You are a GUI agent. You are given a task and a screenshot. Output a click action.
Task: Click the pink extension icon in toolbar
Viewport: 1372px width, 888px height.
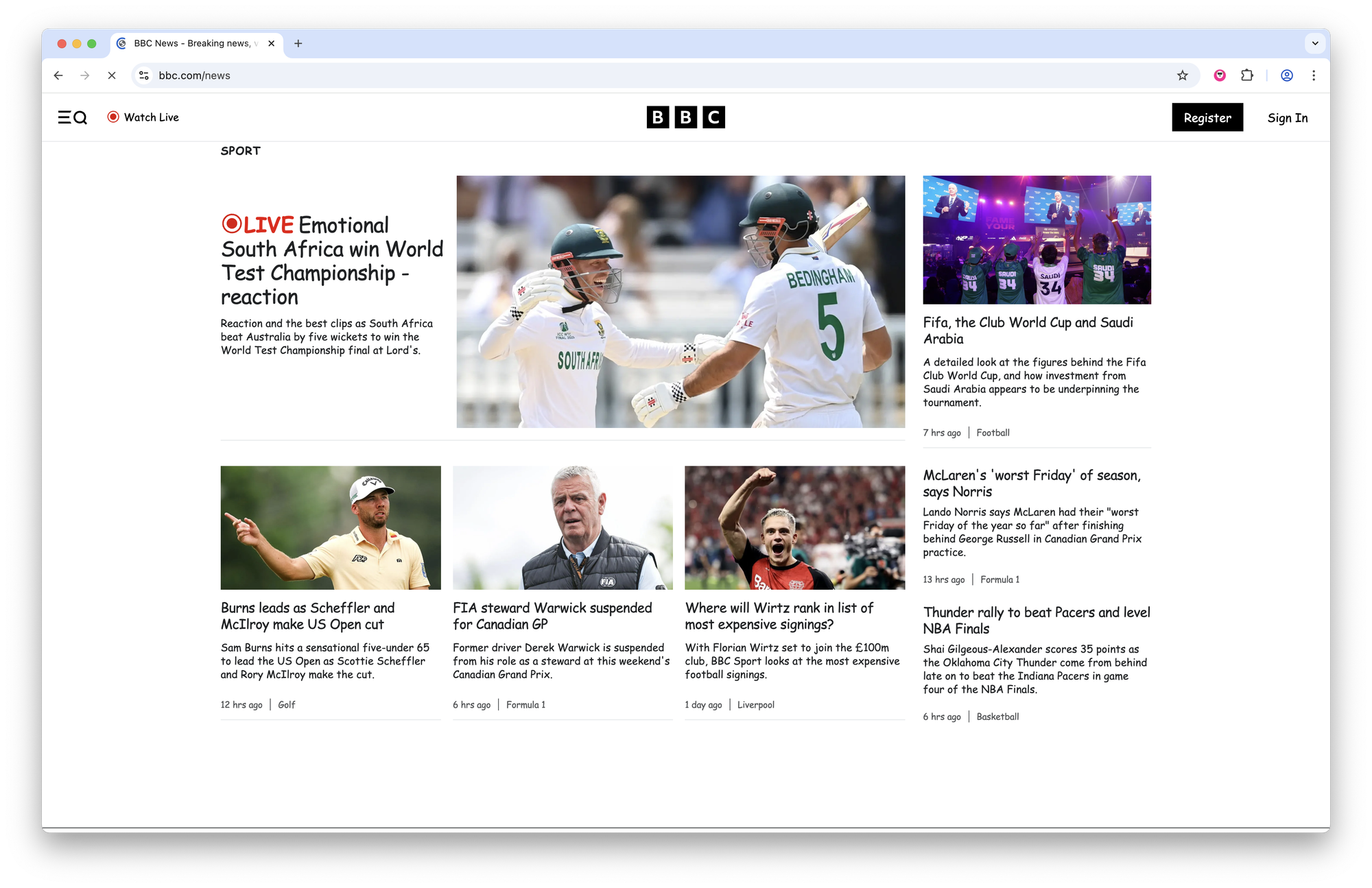1220,75
